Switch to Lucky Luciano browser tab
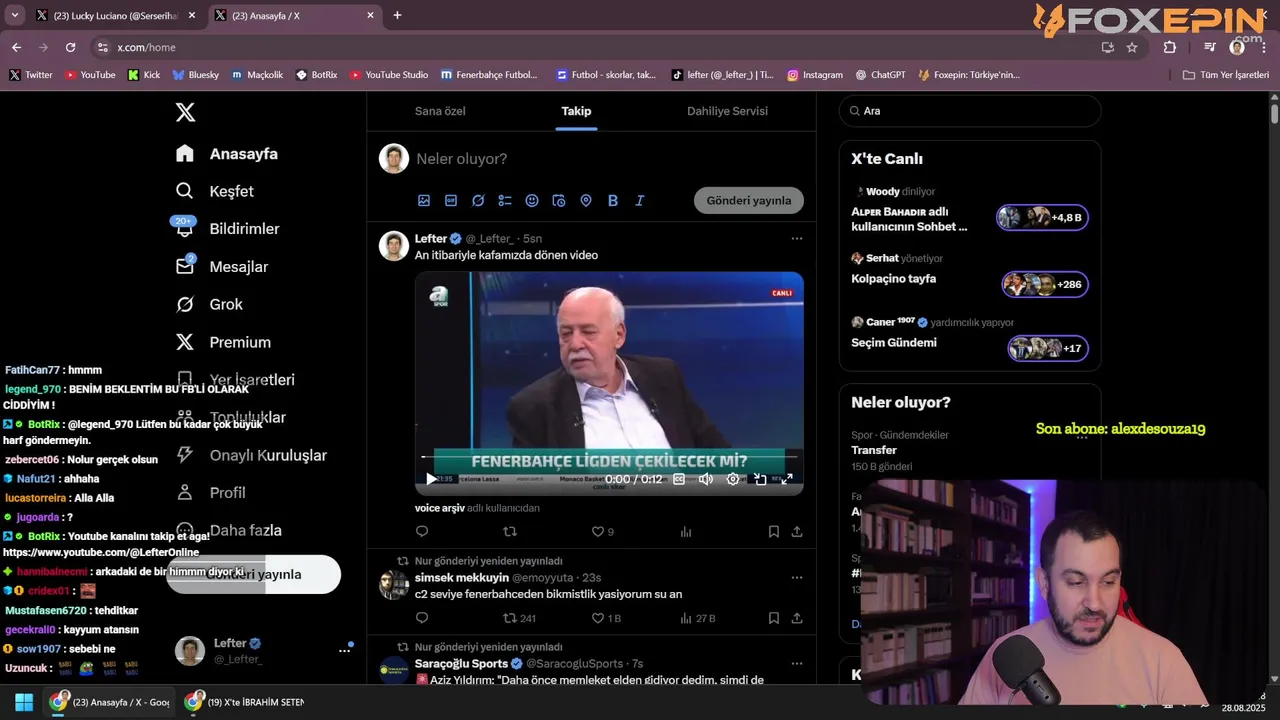The height and width of the screenshot is (720, 1280). [x=114, y=15]
